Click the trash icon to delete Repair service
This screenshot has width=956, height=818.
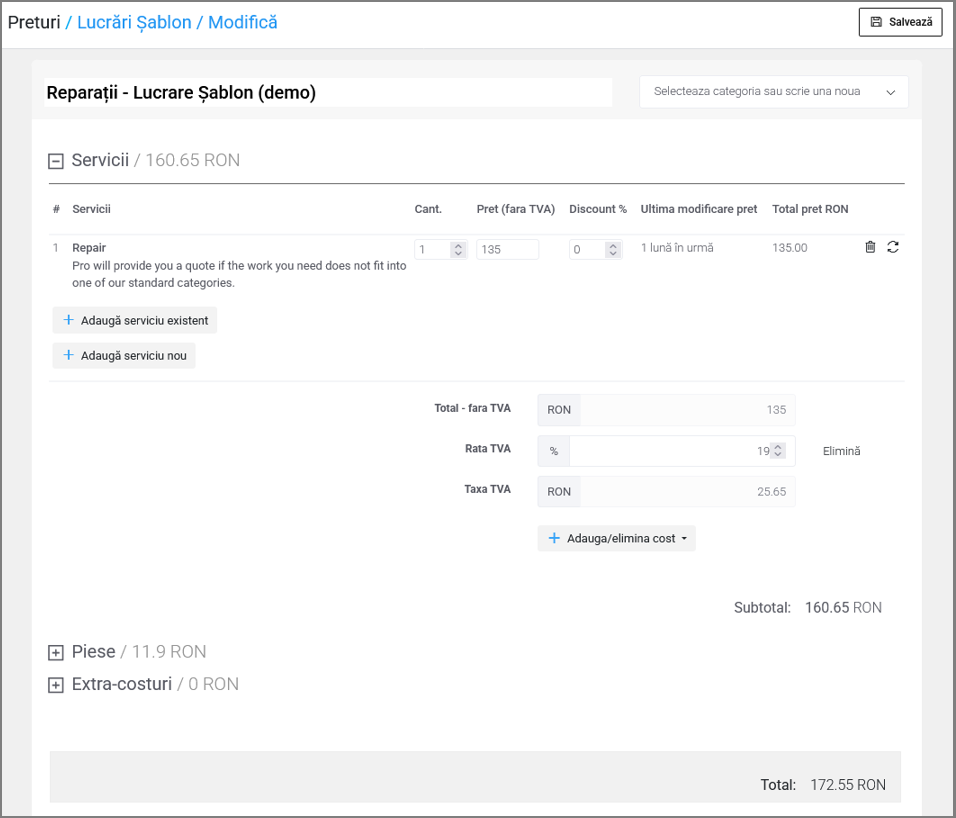tap(870, 248)
